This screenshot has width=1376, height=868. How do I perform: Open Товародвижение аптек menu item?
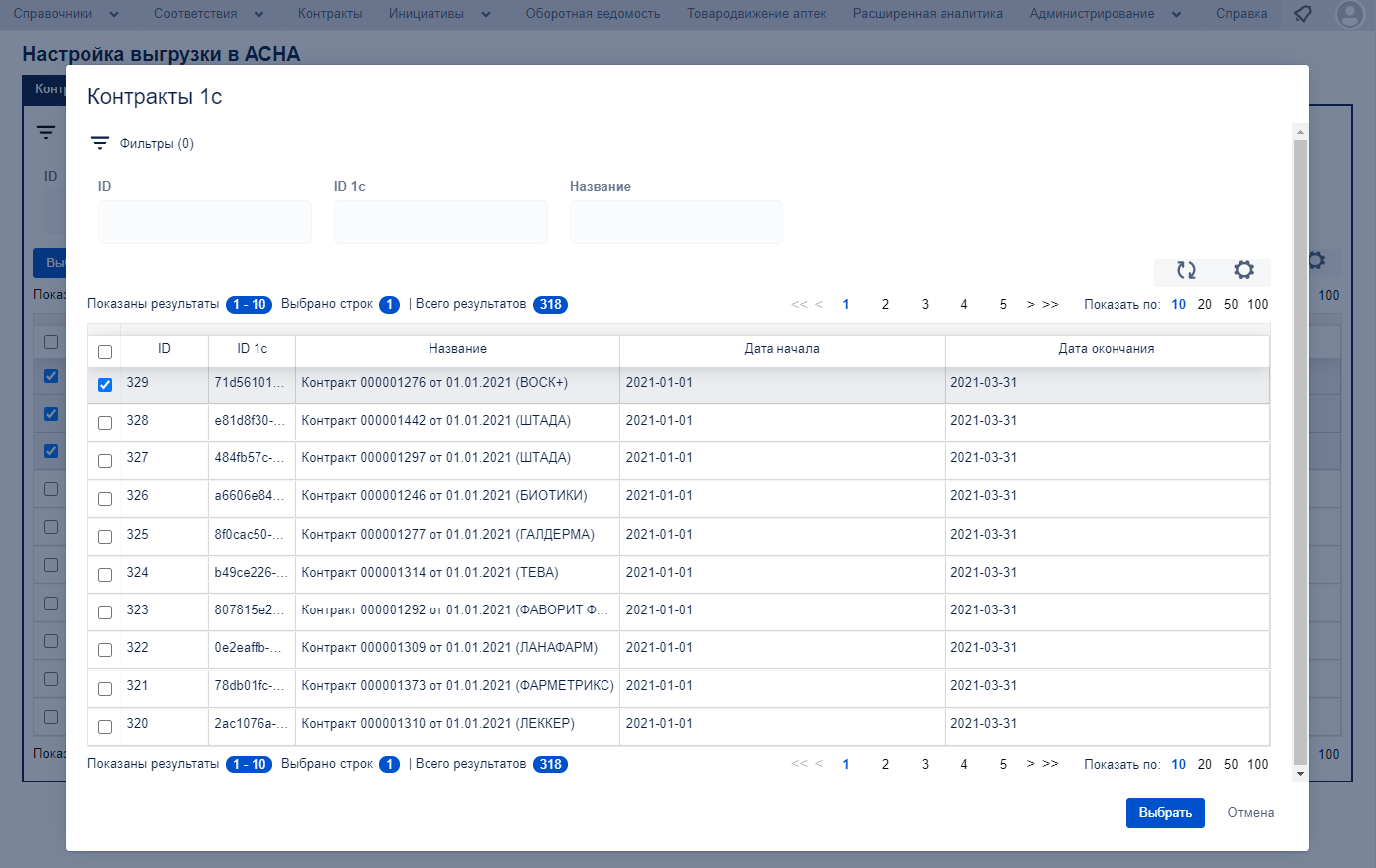757,14
